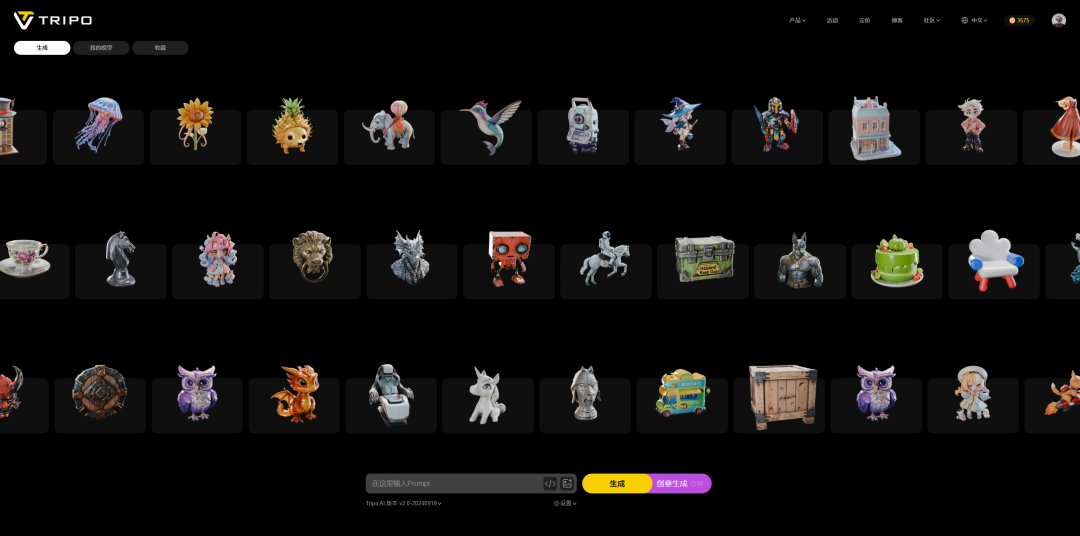Click the image upload icon in prompt box
1080x536 pixels.
(567, 484)
